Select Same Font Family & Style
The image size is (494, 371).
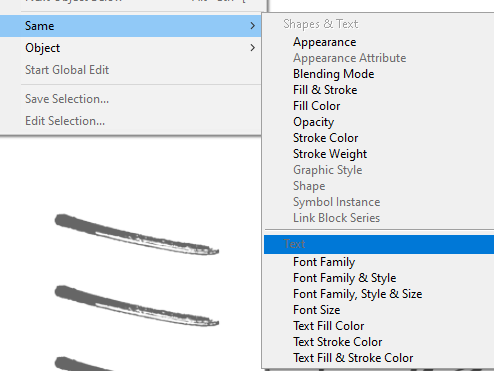[345, 278]
